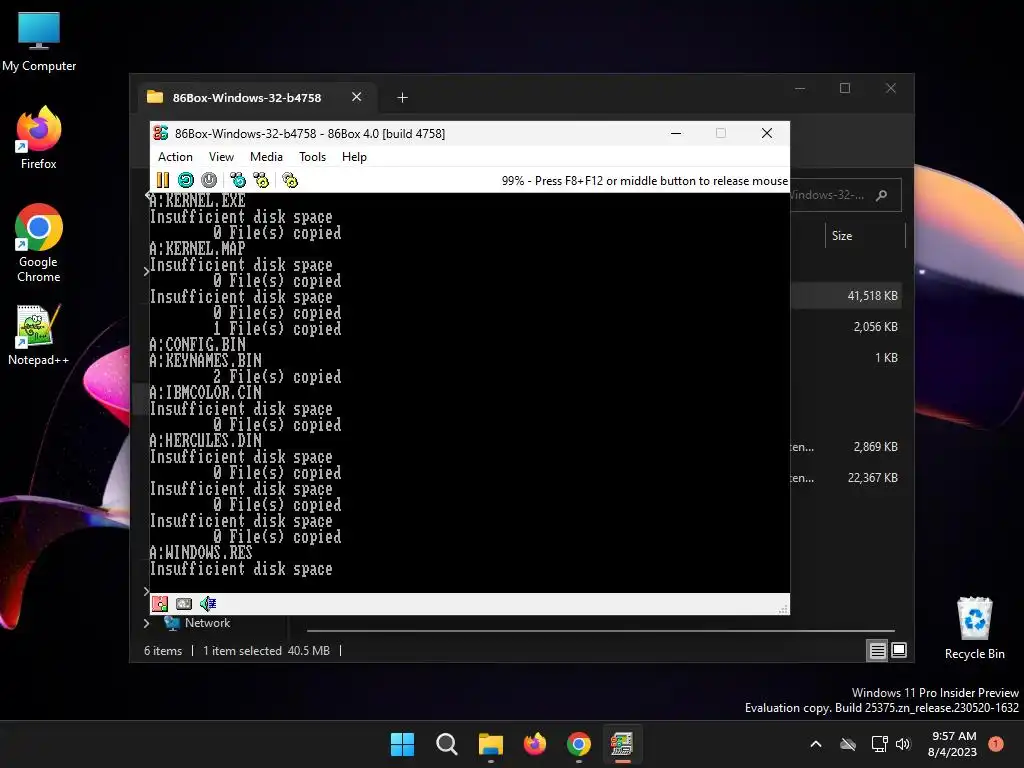Select the 86Box-Windows-32-b4758 Explorer tab
This screenshot has height=768, width=1024.
pos(247,97)
